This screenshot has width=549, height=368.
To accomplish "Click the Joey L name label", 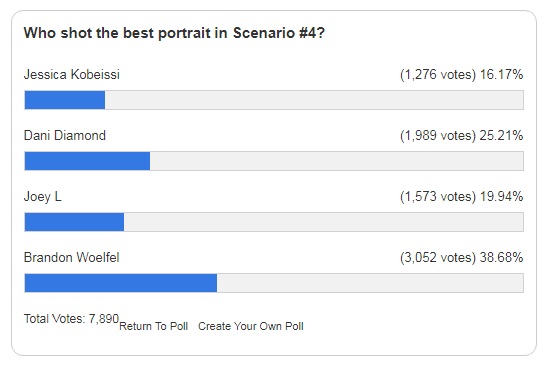I will point(43,196).
